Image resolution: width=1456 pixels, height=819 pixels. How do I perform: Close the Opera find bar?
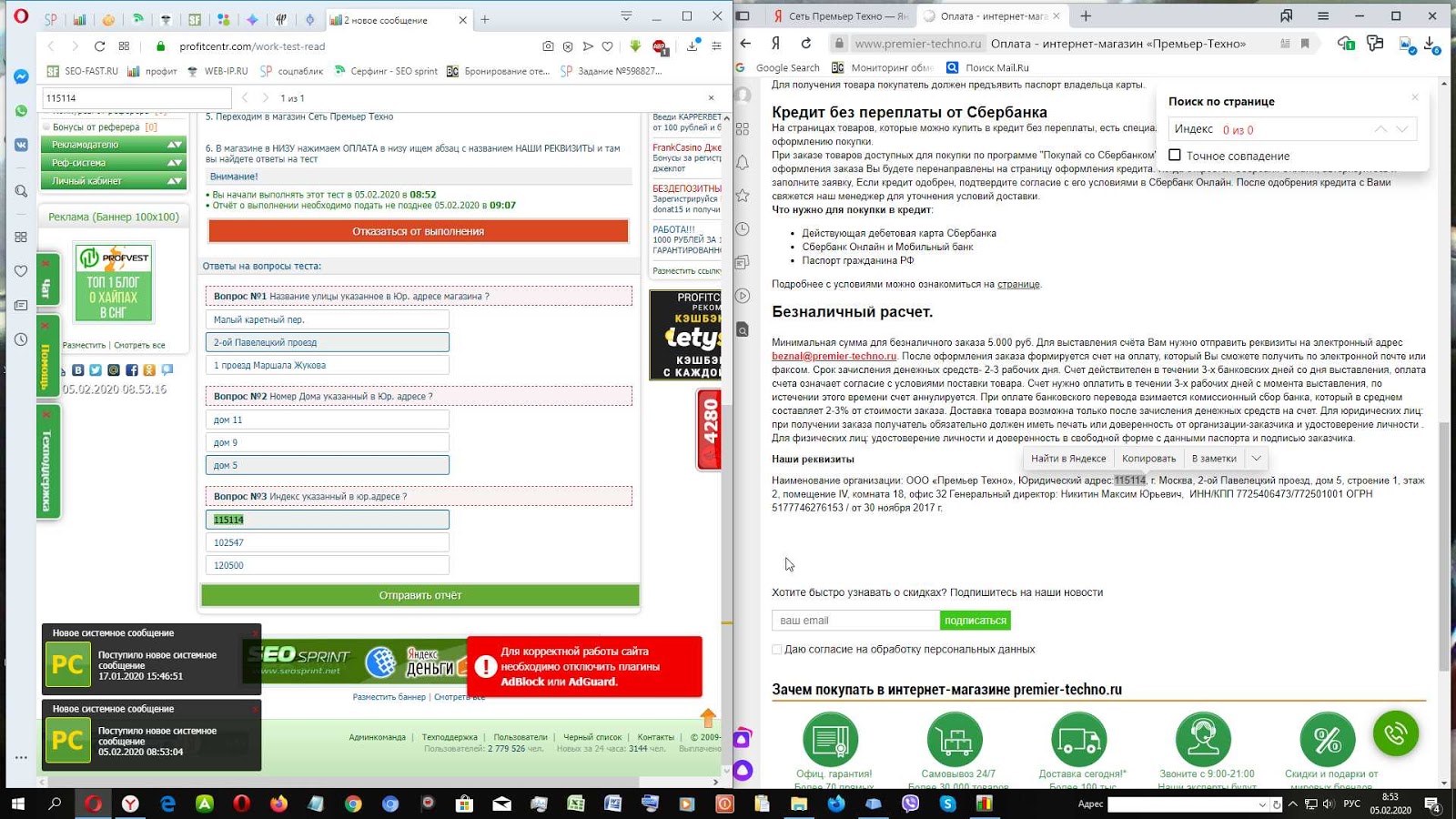click(711, 97)
